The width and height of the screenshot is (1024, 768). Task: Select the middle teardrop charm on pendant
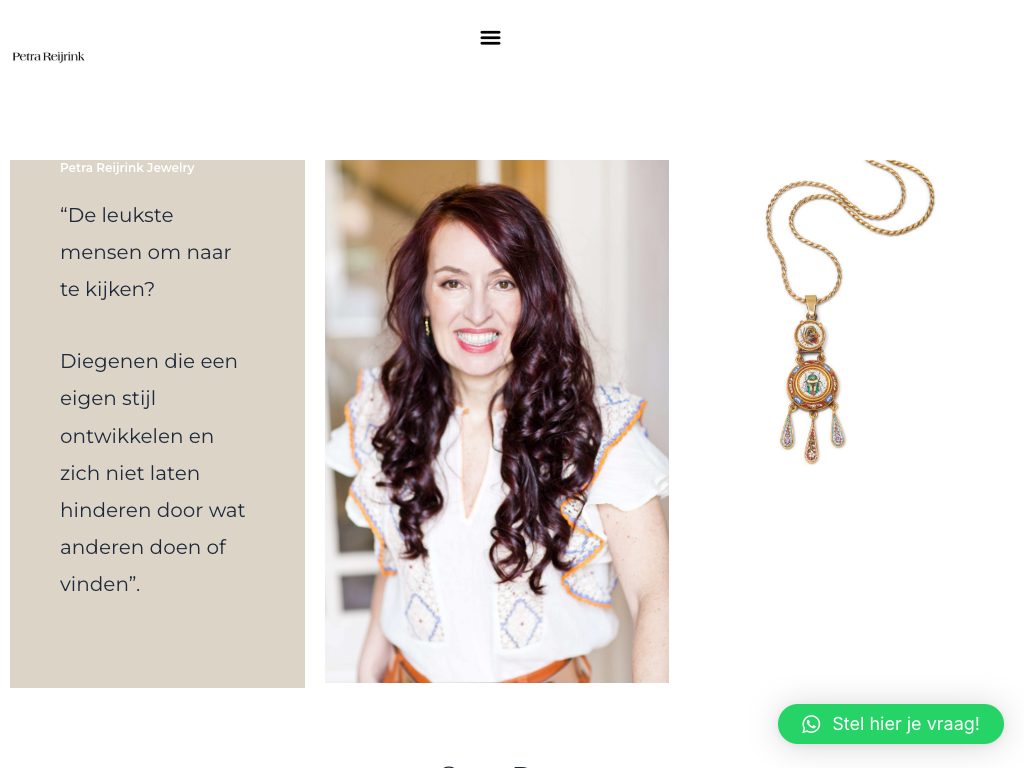pyautogui.click(x=812, y=440)
